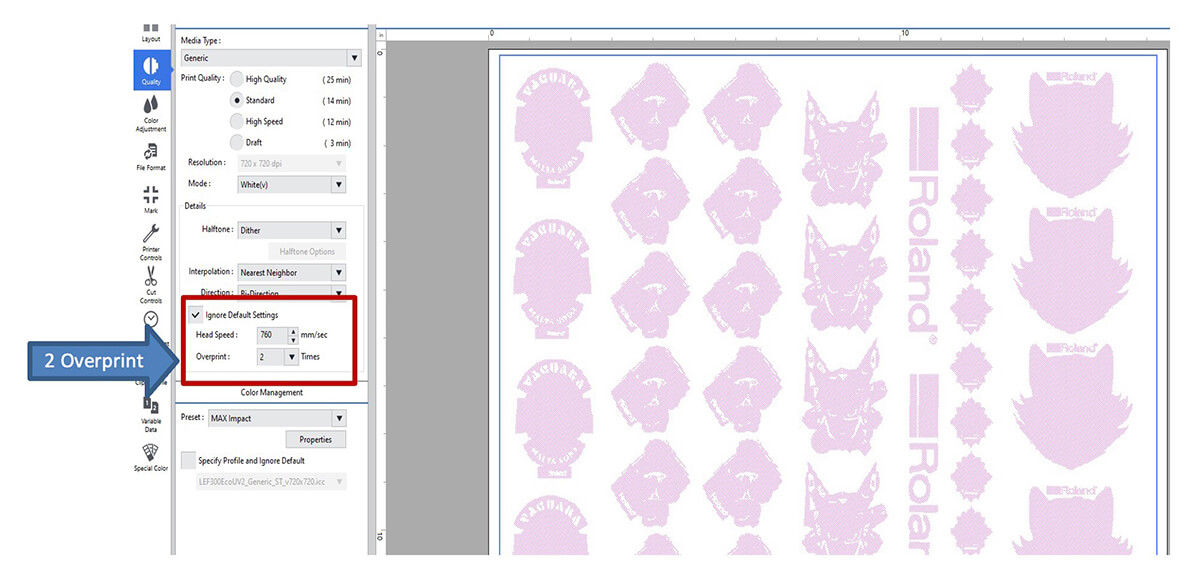Select Standard print quality
Image resolution: width=1200 pixels, height=585 pixels.
[x=237, y=100]
